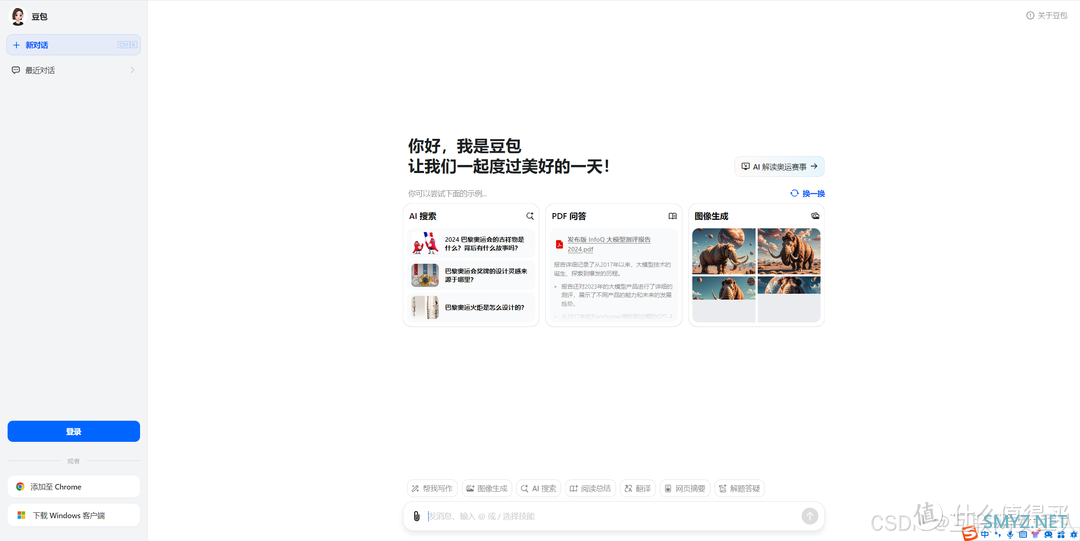This screenshot has height=541, width=1080.
Task: Start a 新对话 new chat
Action: [74, 45]
